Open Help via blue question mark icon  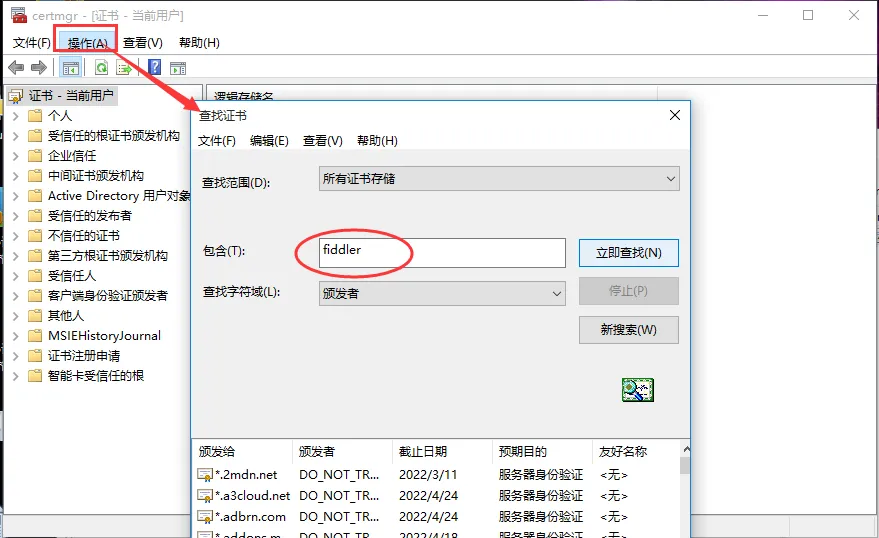click(x=155, y=68)
